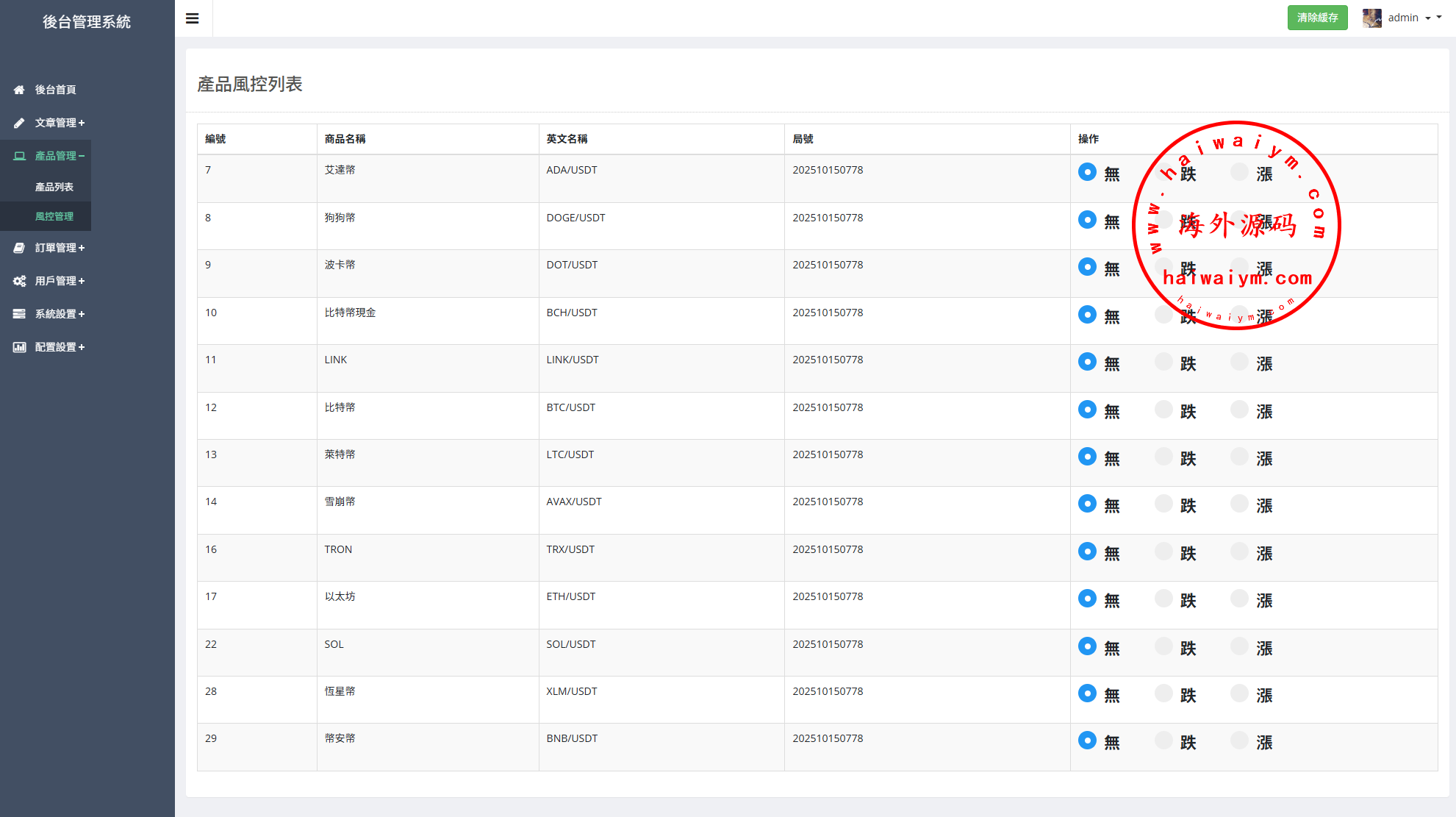The width and height of the screenshot is (1456, 817).
Task: Click the pencil icon for 文章管理
Action: [19, 123]
